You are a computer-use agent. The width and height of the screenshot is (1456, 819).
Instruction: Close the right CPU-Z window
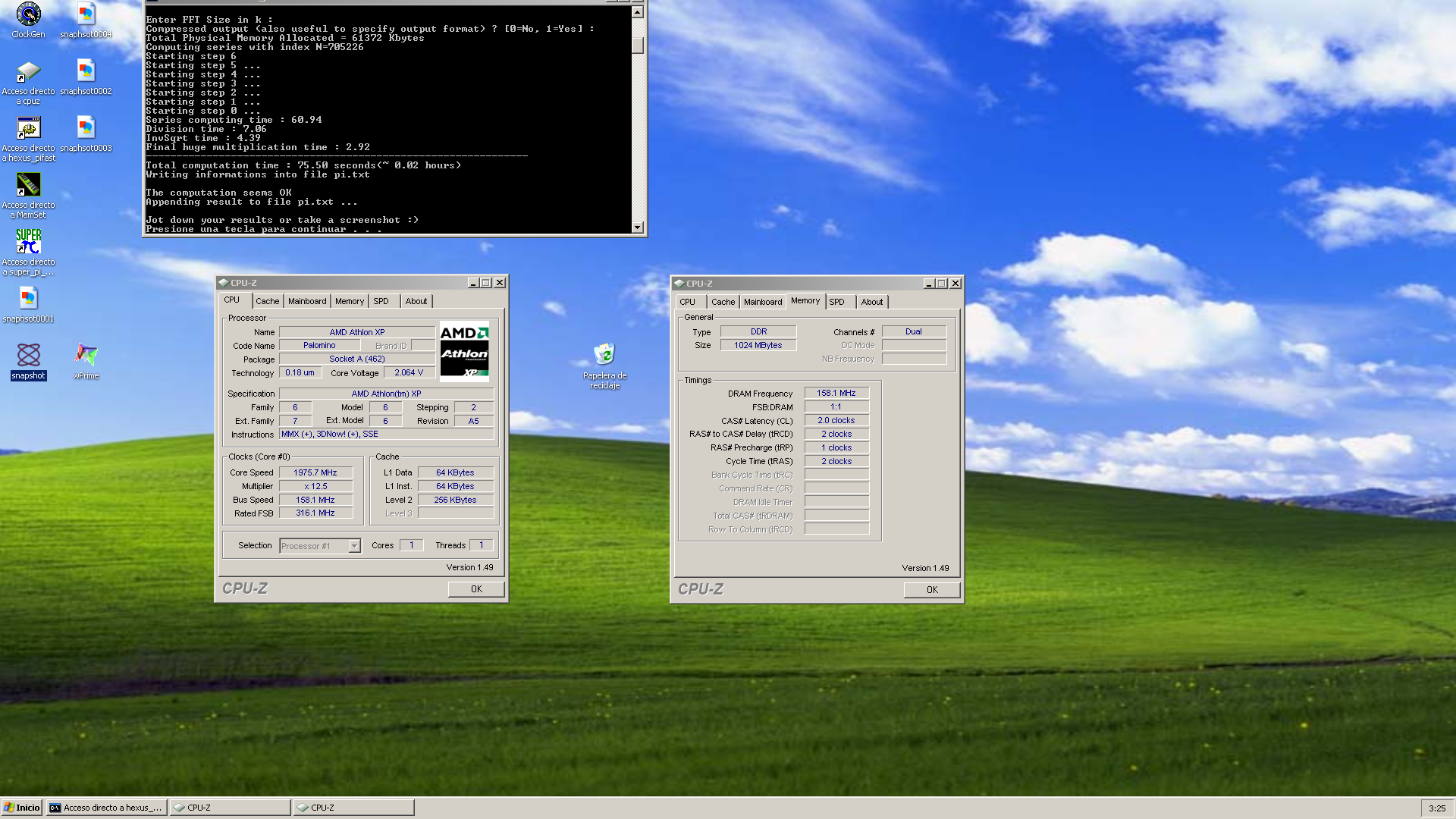(955, 284)
